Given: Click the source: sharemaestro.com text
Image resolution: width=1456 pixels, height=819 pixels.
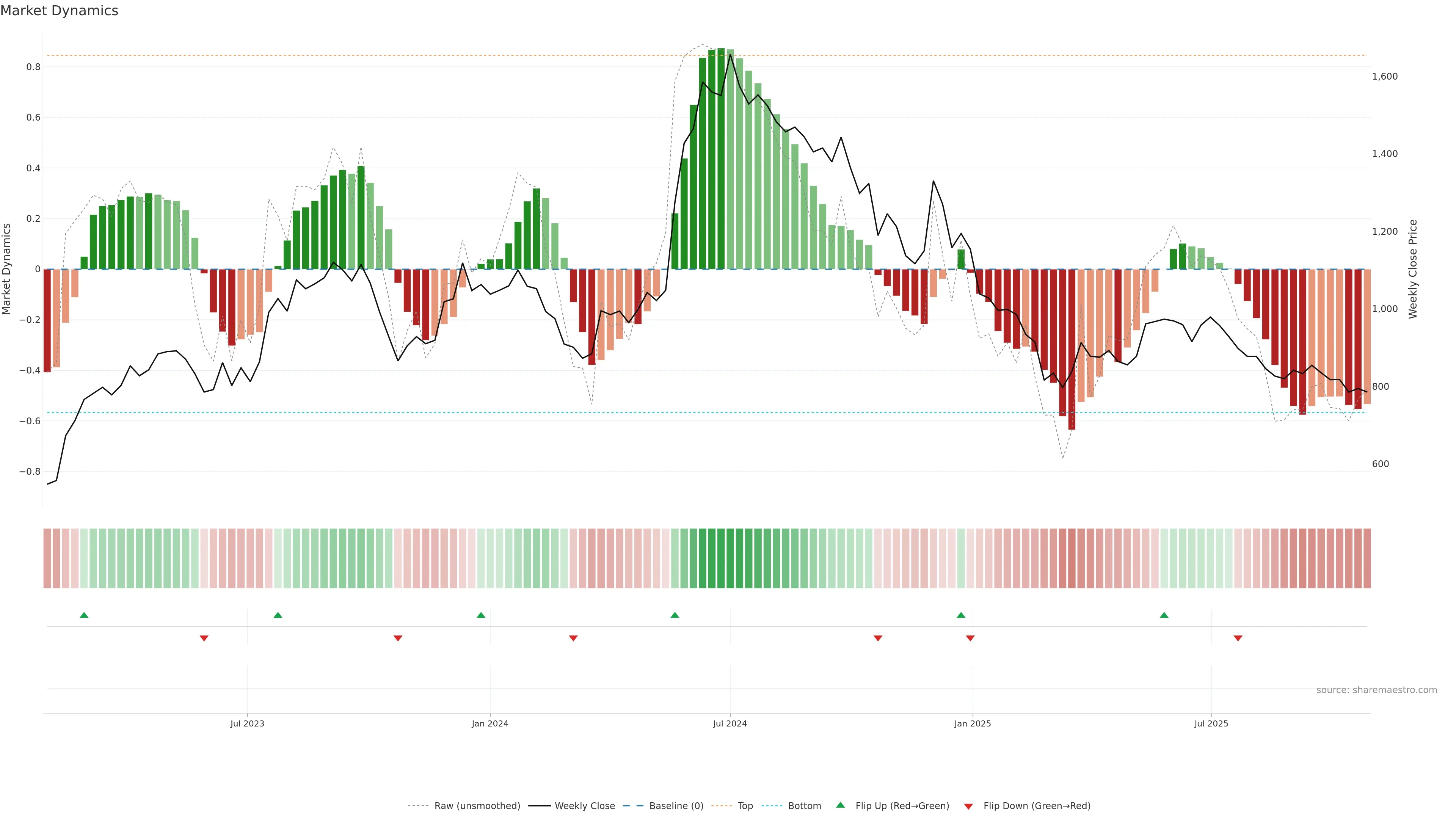Looking at the screenshot, I should (x=1376, y=690).
